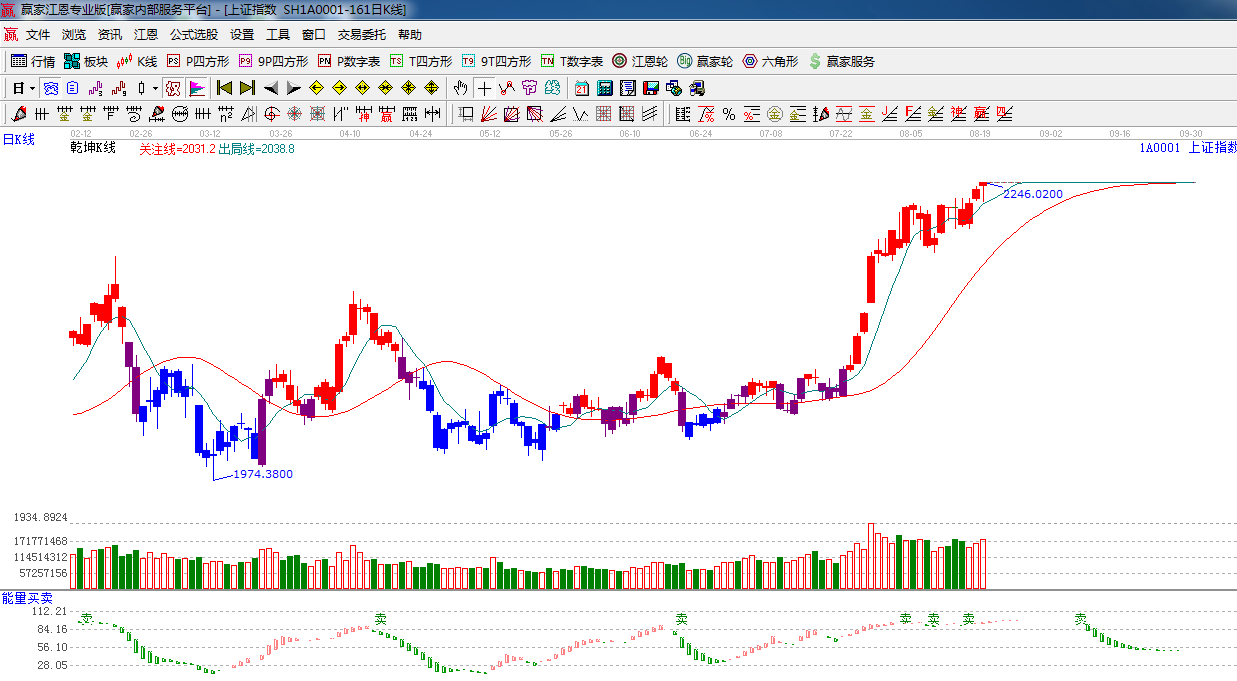Open the 公式选股 menu
1237x681 pixels.
tap(194, 34)
